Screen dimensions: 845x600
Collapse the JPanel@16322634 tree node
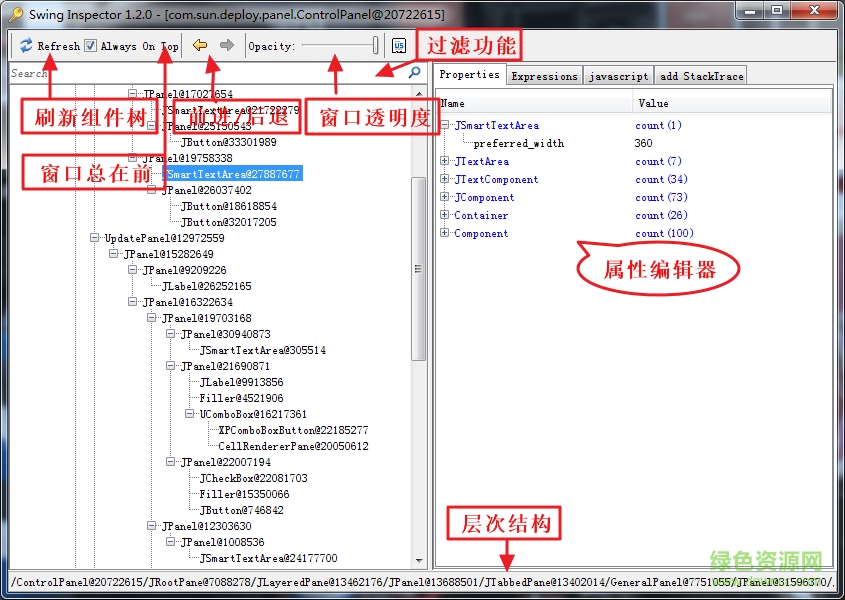(131, 302)
